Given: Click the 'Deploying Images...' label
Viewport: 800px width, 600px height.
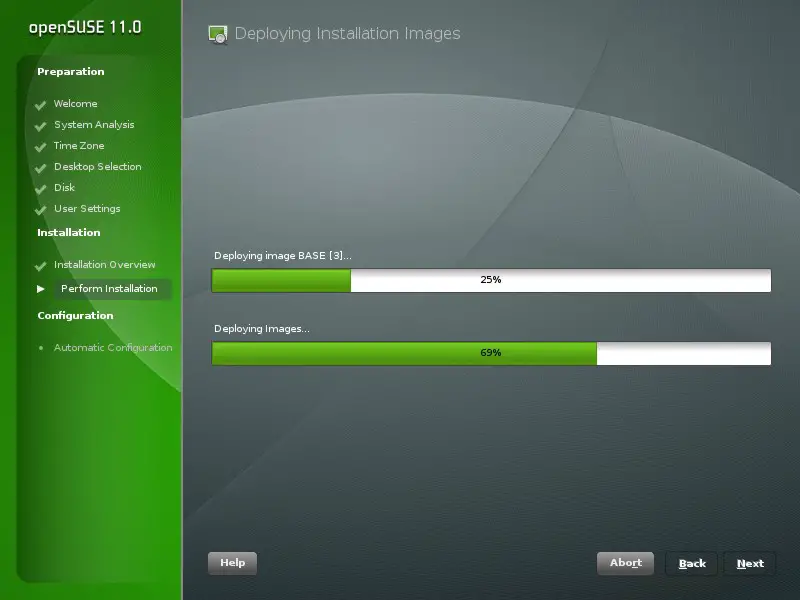Looking at the screenshot, I should tap(262, 329).
